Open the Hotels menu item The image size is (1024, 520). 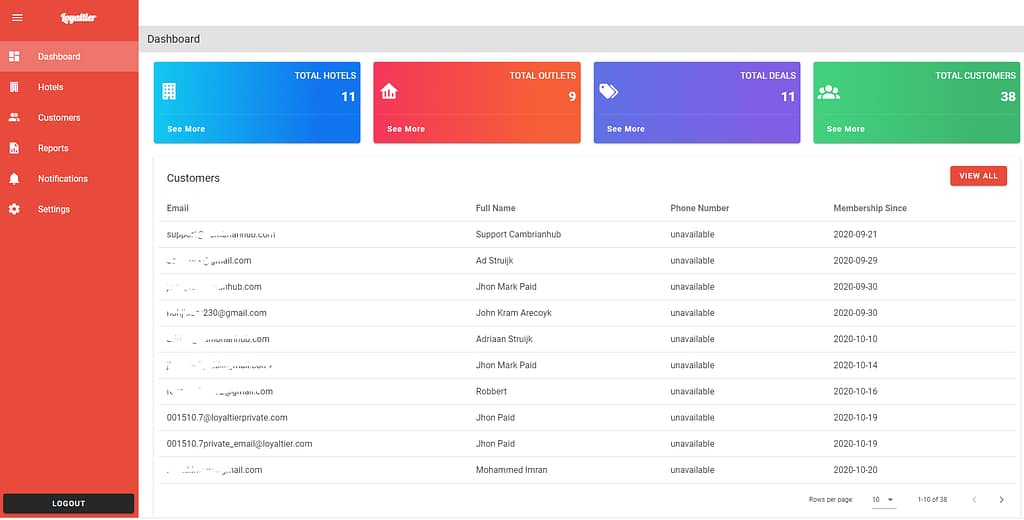(x=51, y=87)
